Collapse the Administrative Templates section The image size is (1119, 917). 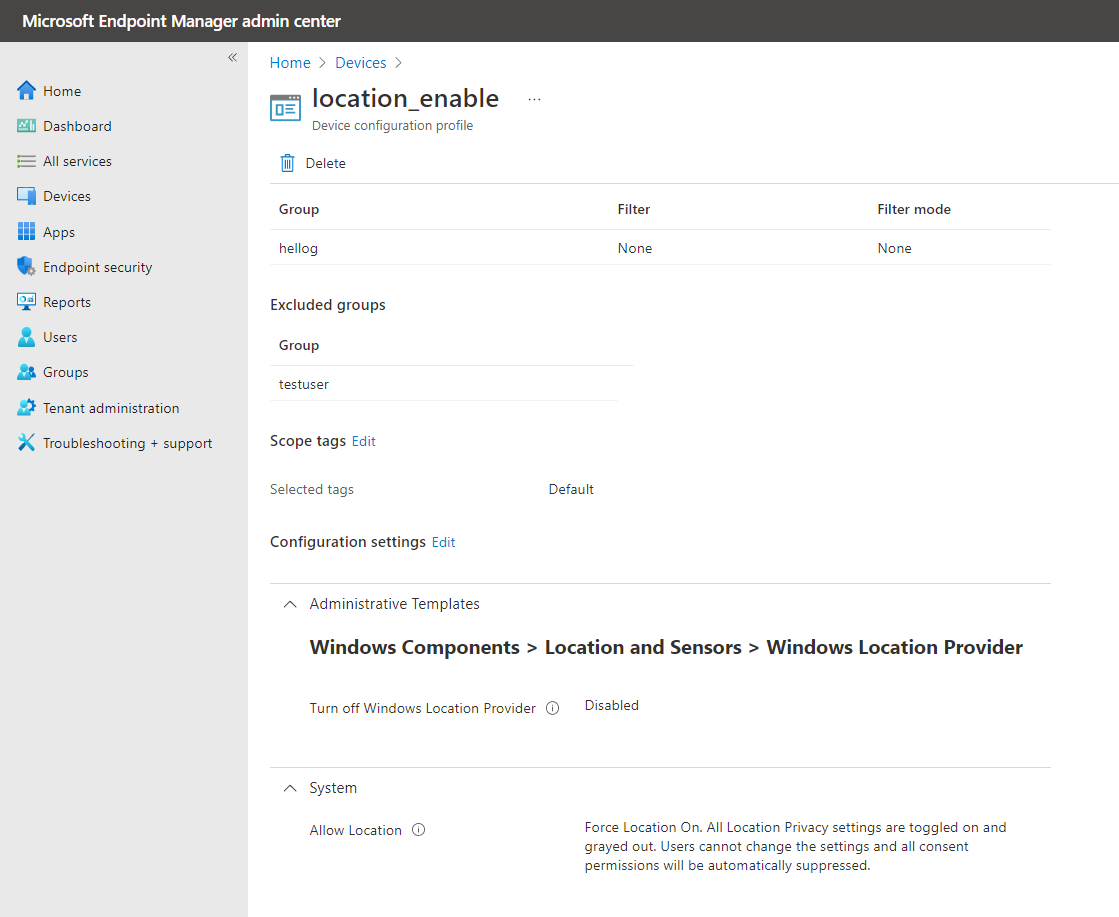tap(290, 604)
